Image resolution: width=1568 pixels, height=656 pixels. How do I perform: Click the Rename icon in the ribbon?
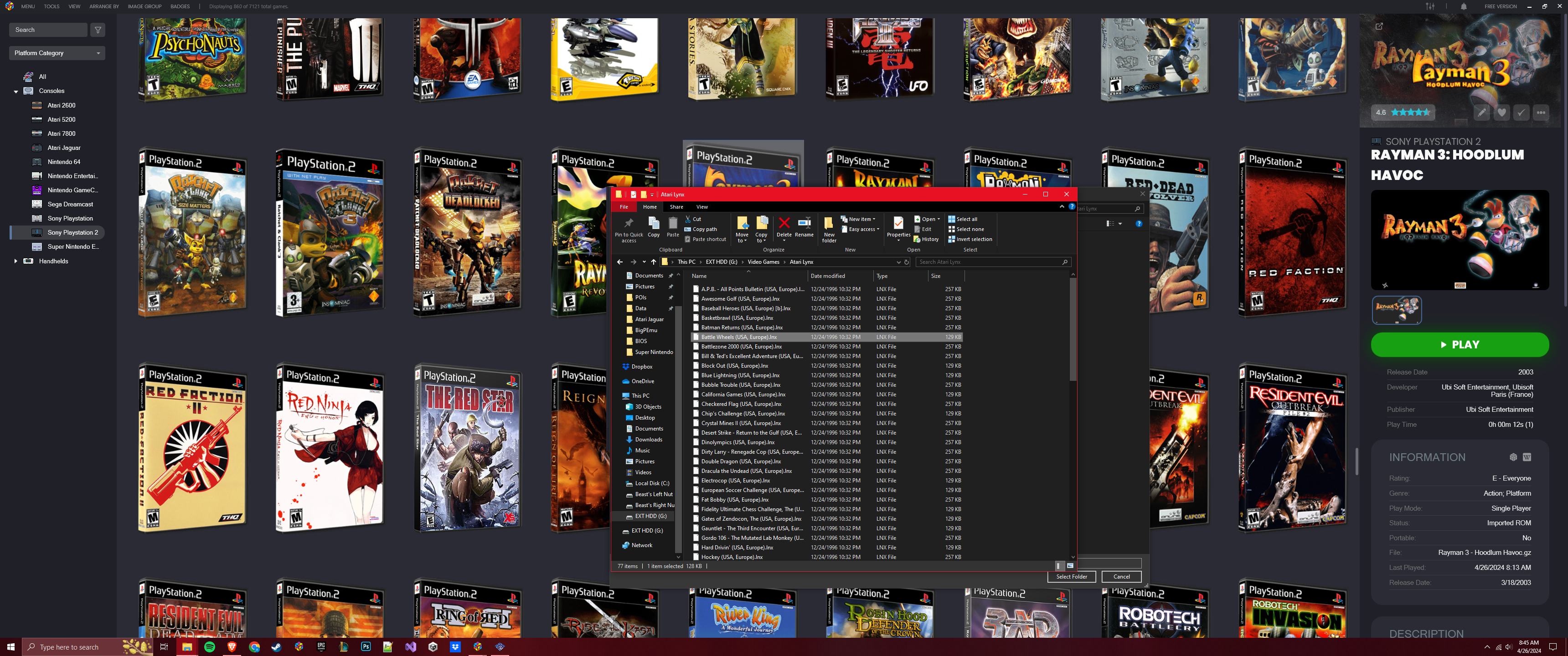tap(804, 227)
